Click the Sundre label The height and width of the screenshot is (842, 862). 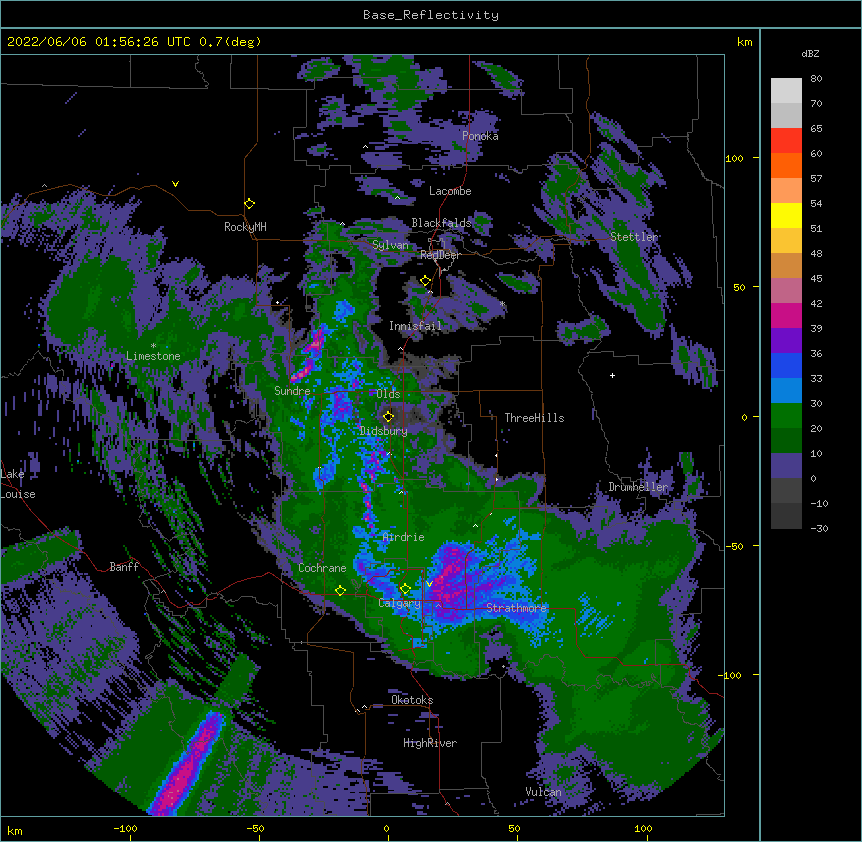coord(292,391)
